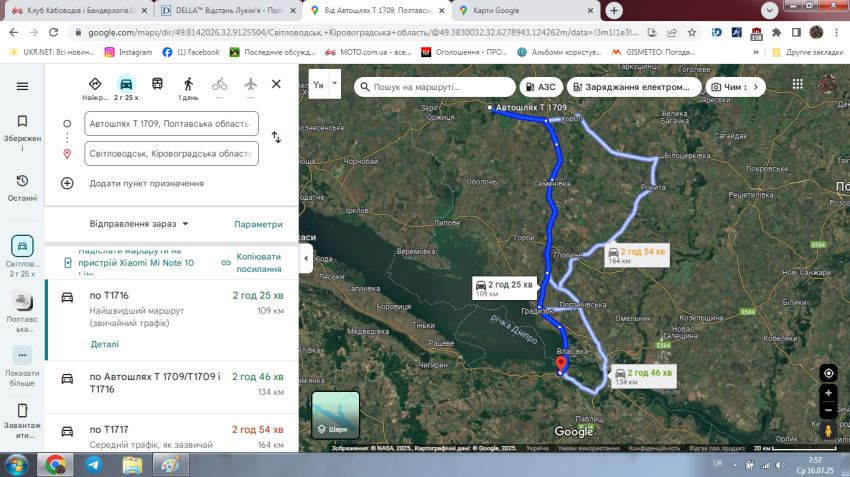Image resolution: width=850 pixels, height=477 pixels.
Task: Select driving travel mode
Action: click(126, 84)
